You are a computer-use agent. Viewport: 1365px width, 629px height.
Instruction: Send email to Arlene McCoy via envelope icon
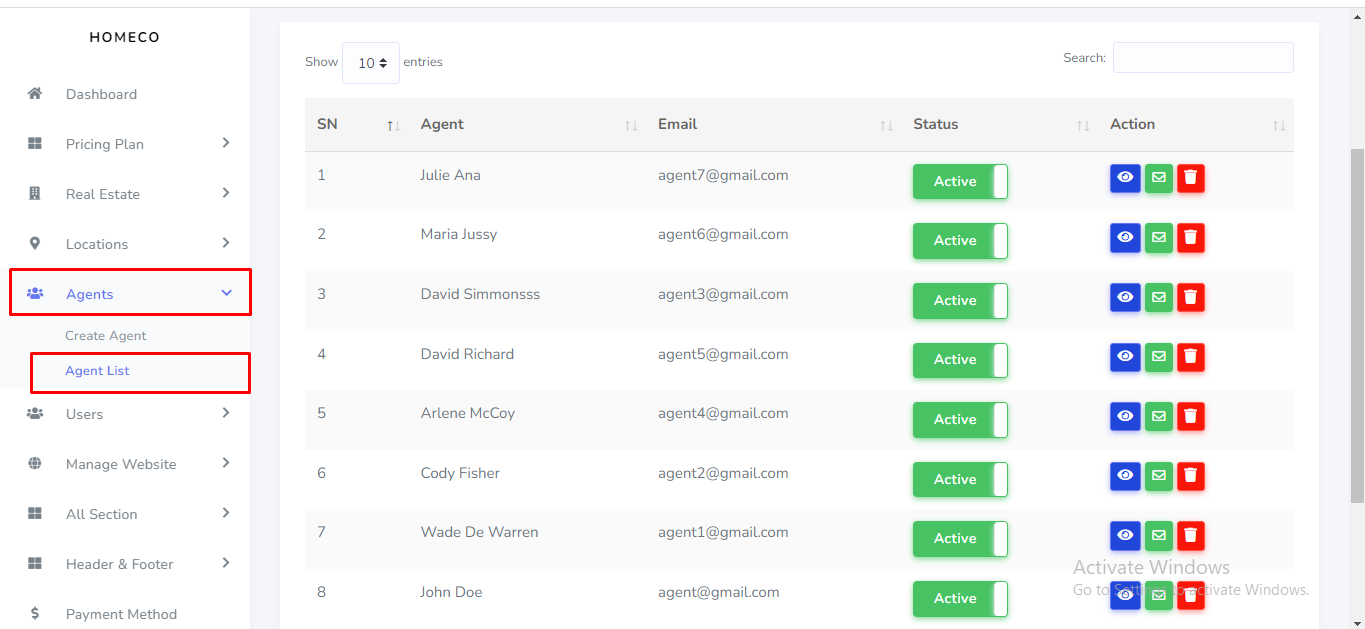pos(1158,417)
